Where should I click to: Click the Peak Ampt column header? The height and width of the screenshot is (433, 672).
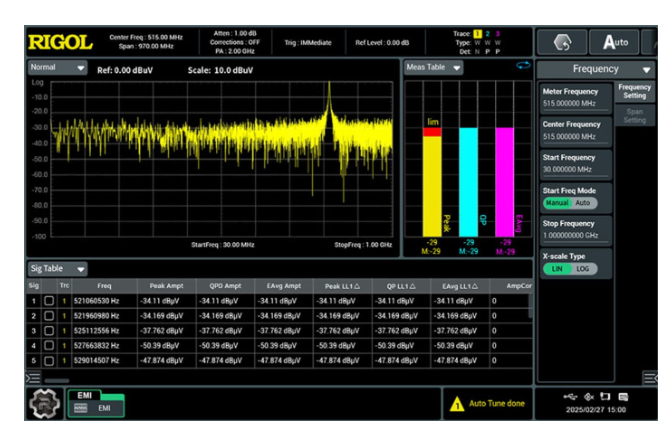click(x=166, y=286)
